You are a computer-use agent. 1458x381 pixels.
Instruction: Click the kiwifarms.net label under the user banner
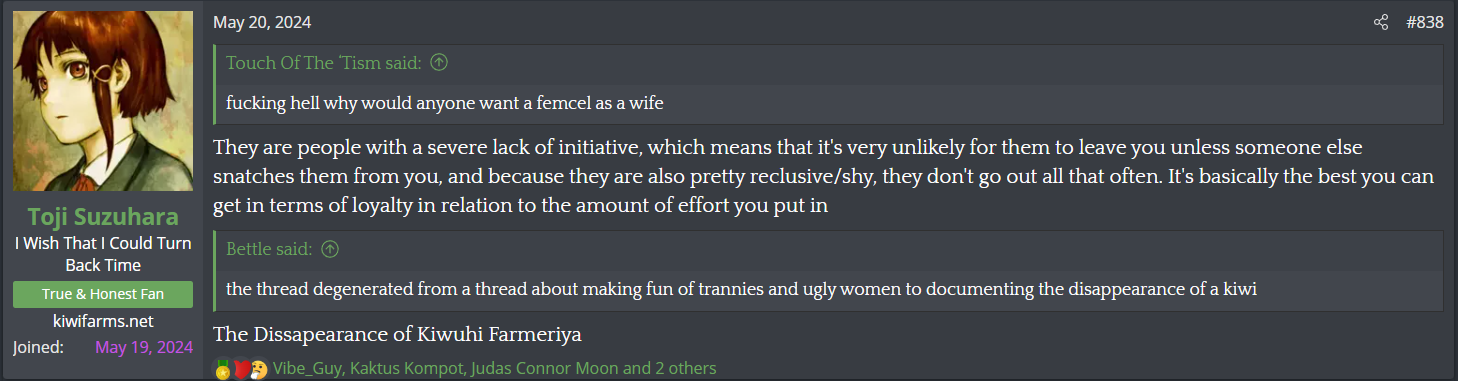click(103, 321)
